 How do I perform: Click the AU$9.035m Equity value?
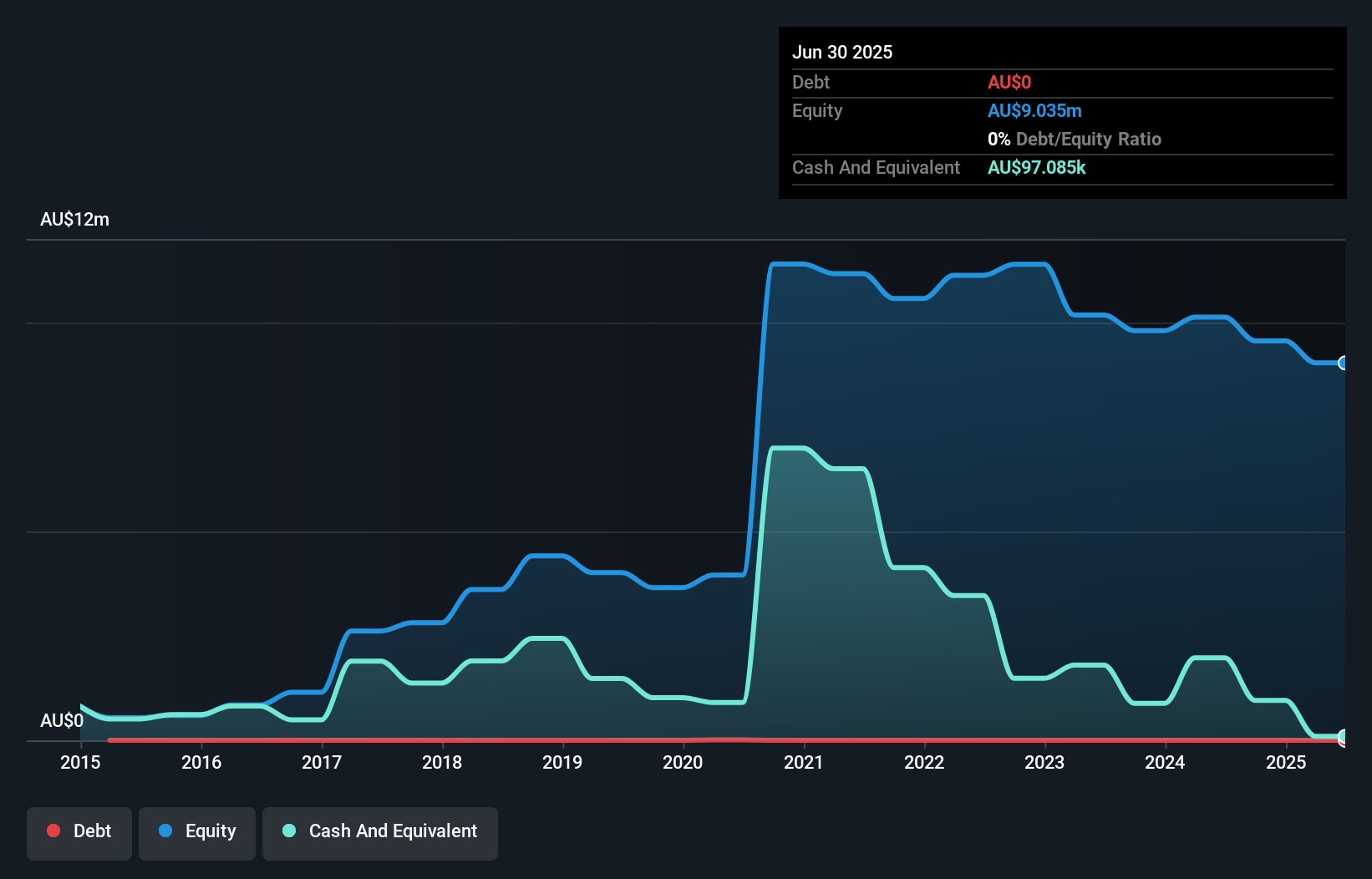pos(1034,110)
